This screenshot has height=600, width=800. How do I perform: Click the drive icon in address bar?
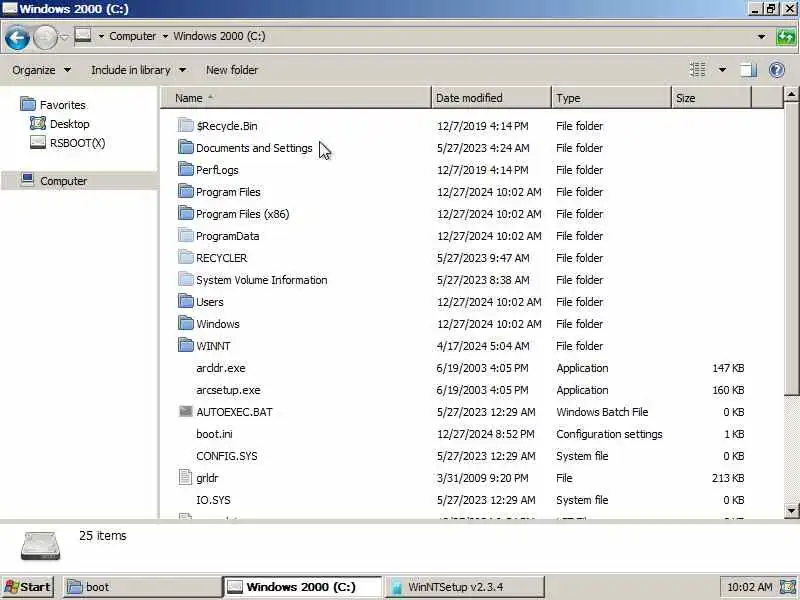pos(83,36)
